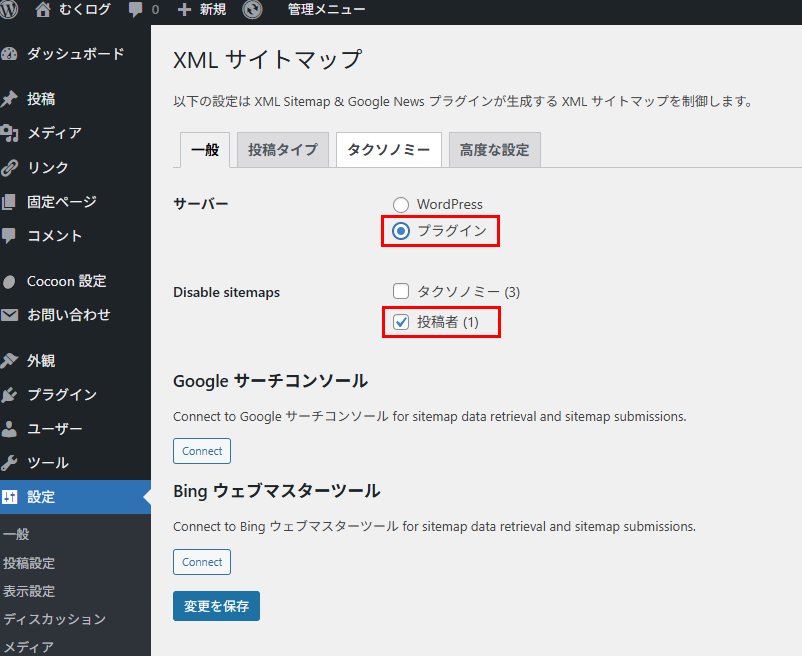The width and height of the screenshot is (802, 656).
Task: Click Connect under Google サーチコンソール
Action: (202, 451)
